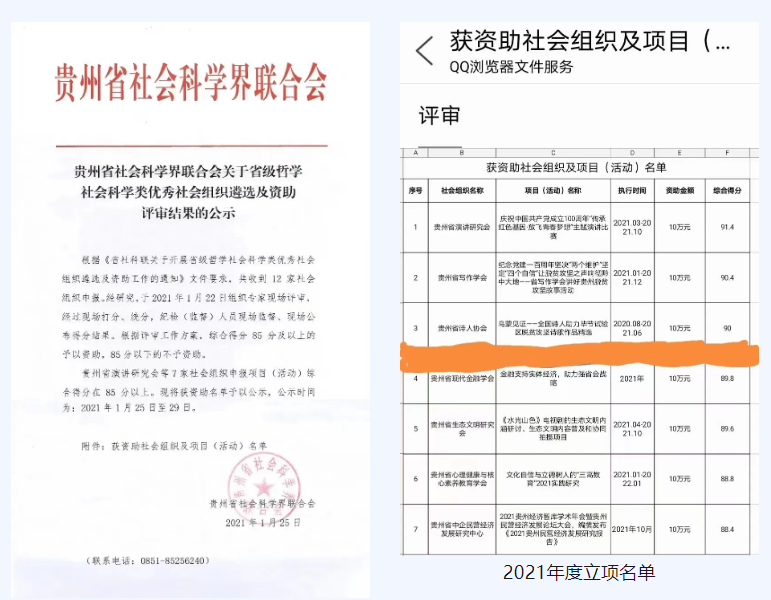771x600 pixels.
Task: Click the file title 获资助社会组织及项目
Action: tap(590, 42)
